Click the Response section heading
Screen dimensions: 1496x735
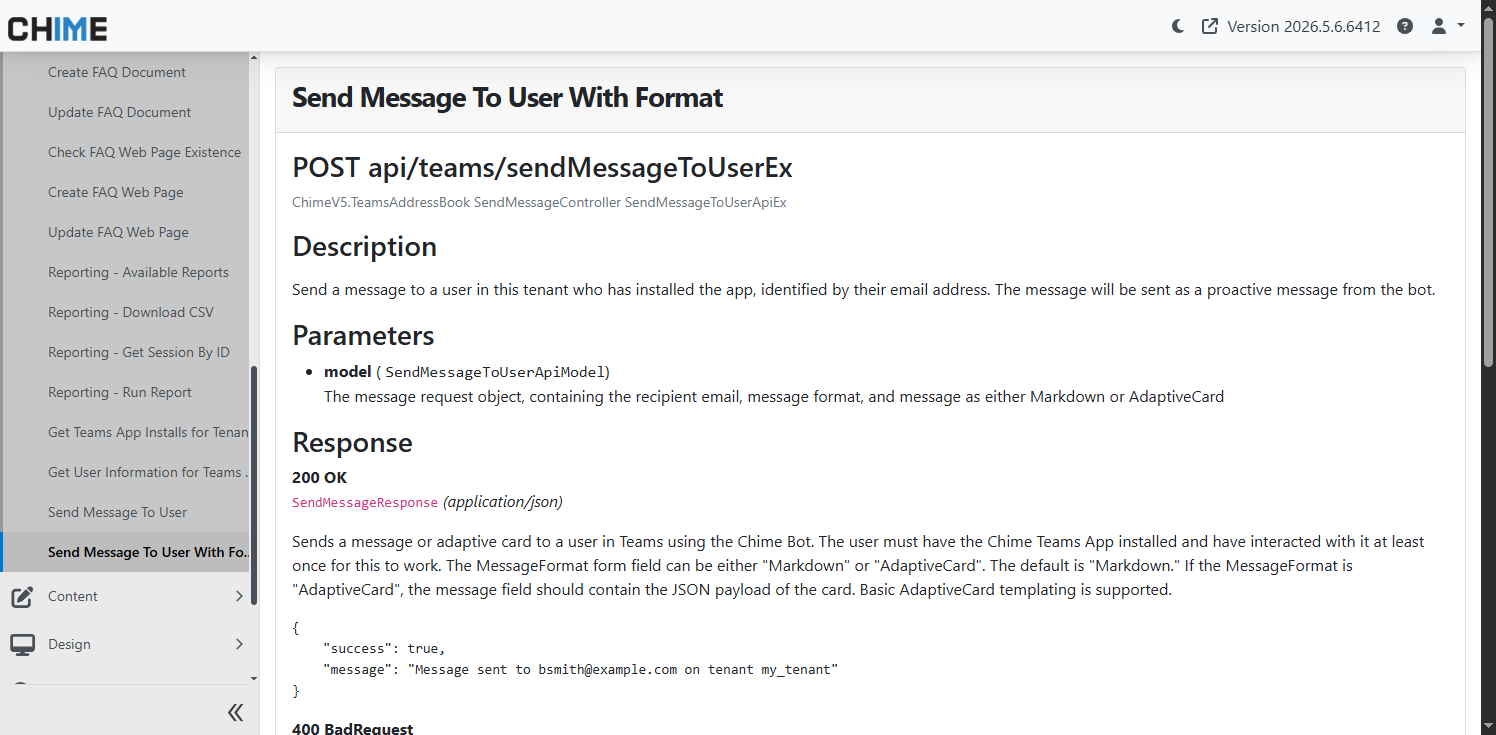pos(352,442)
